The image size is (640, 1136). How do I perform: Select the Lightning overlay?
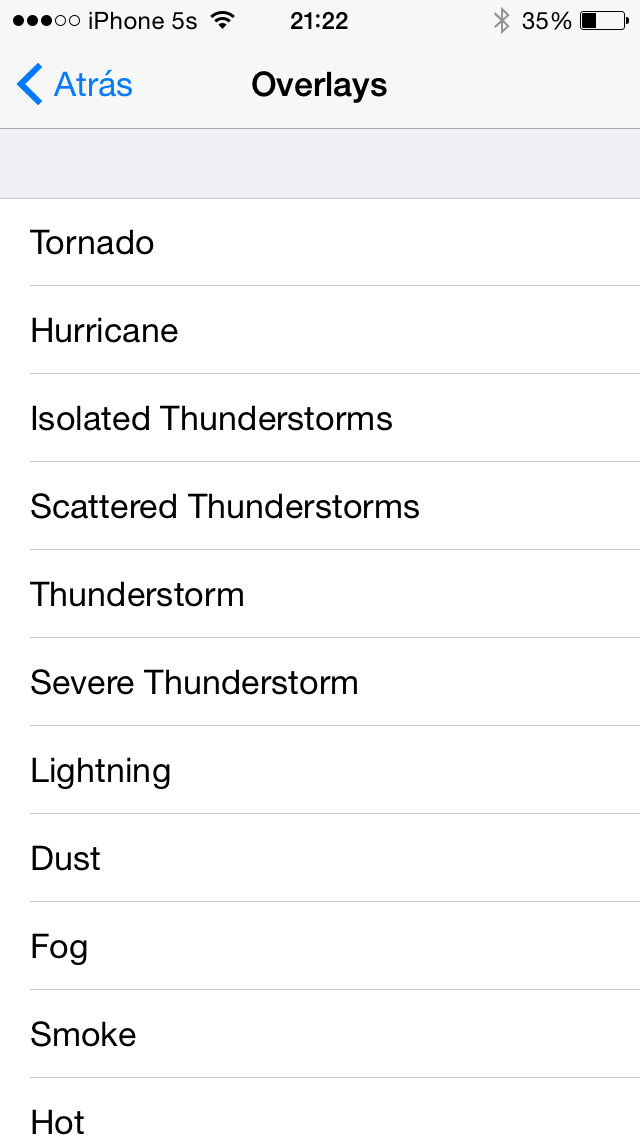[320, 771]
